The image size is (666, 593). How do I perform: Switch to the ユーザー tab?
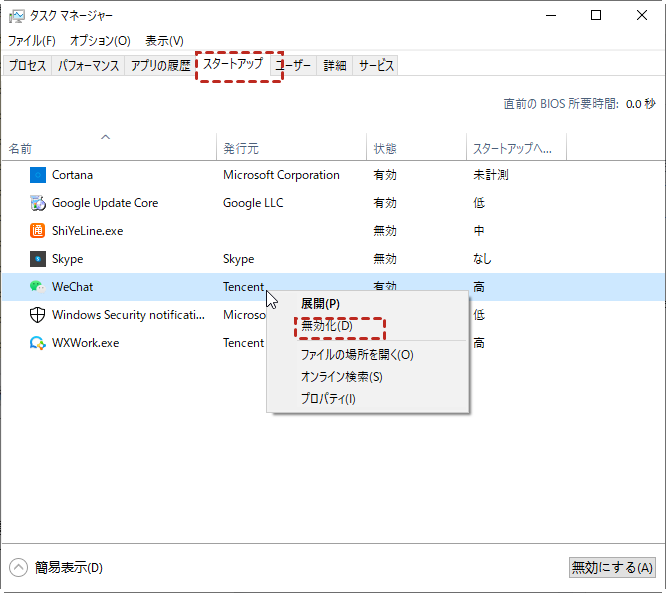pos(293,65)
